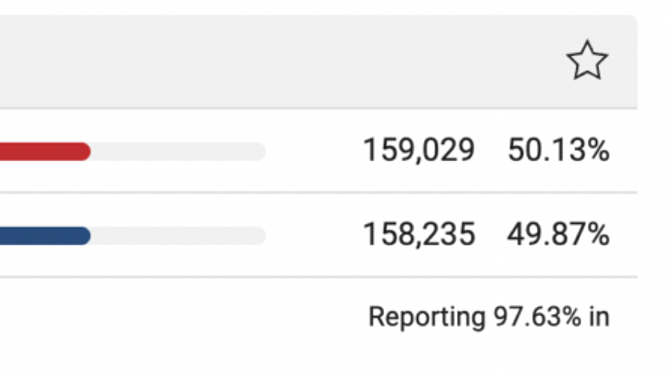The image size is (668, 376).
Task: Click the 158,235 vote count
Action: click(x=419, y=235)
